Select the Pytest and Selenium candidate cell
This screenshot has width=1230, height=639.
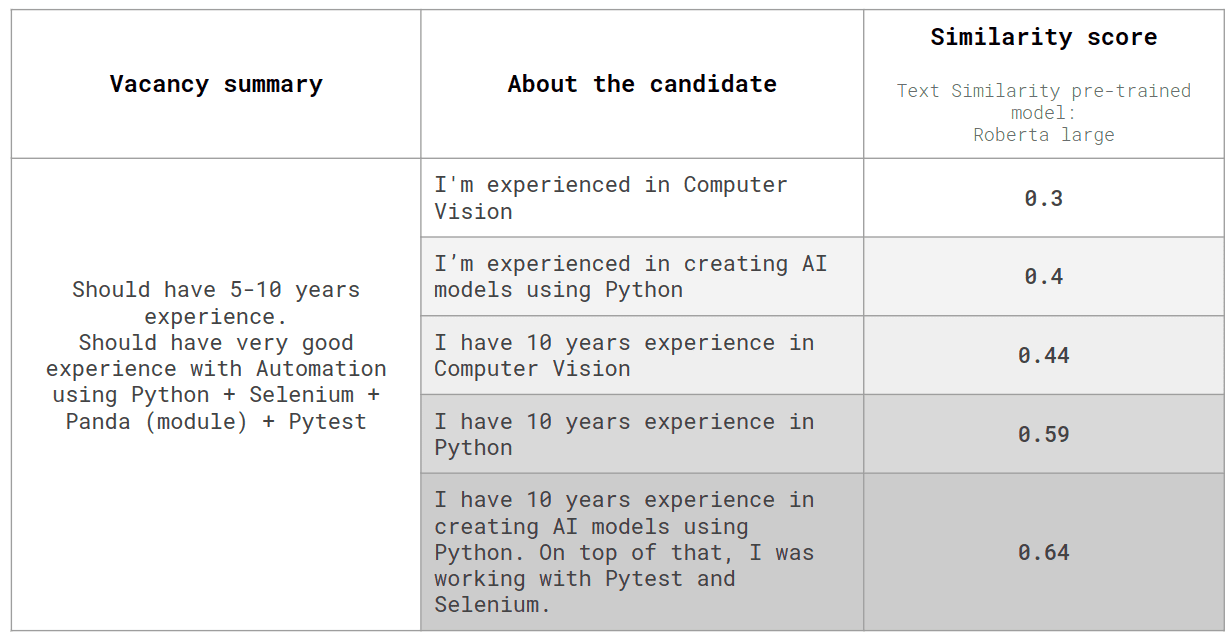pos(624,552)
